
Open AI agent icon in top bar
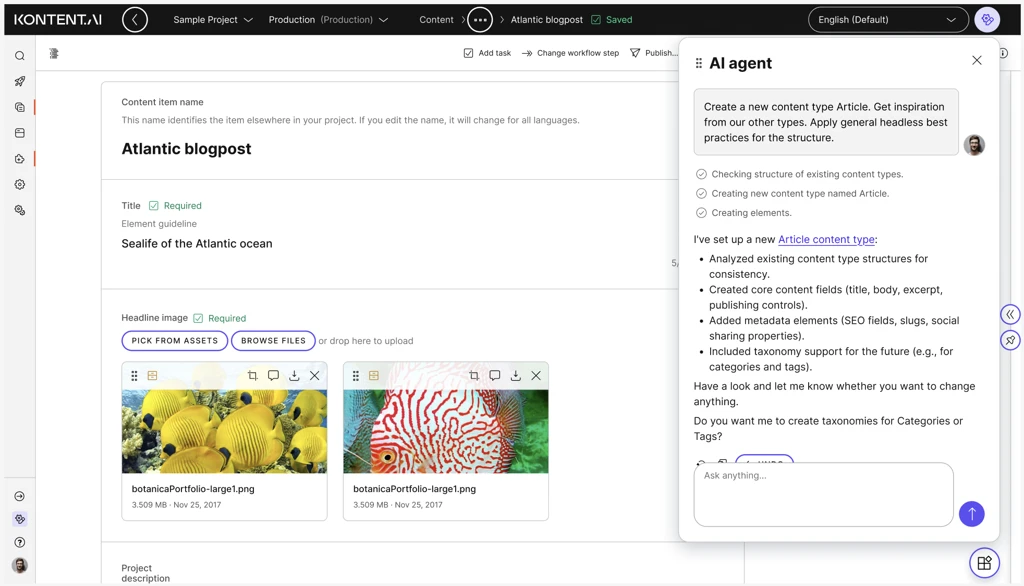[987, 20]
